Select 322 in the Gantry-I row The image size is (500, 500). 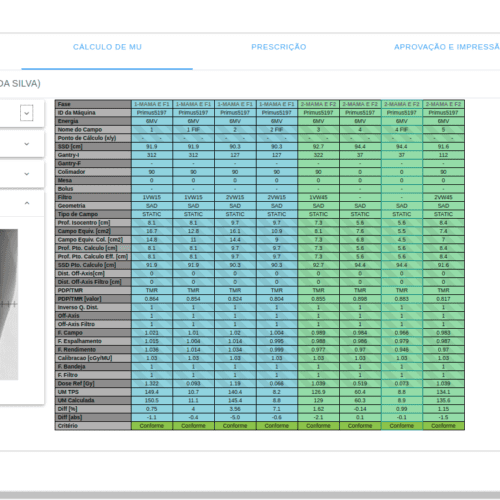point(318,155)
